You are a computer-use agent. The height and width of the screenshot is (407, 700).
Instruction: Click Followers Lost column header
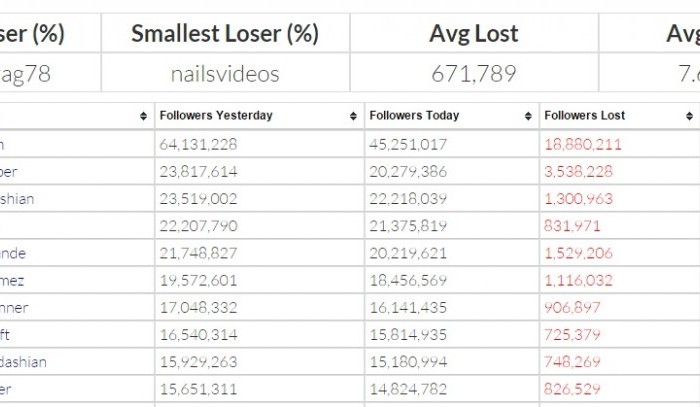[619, 116]
